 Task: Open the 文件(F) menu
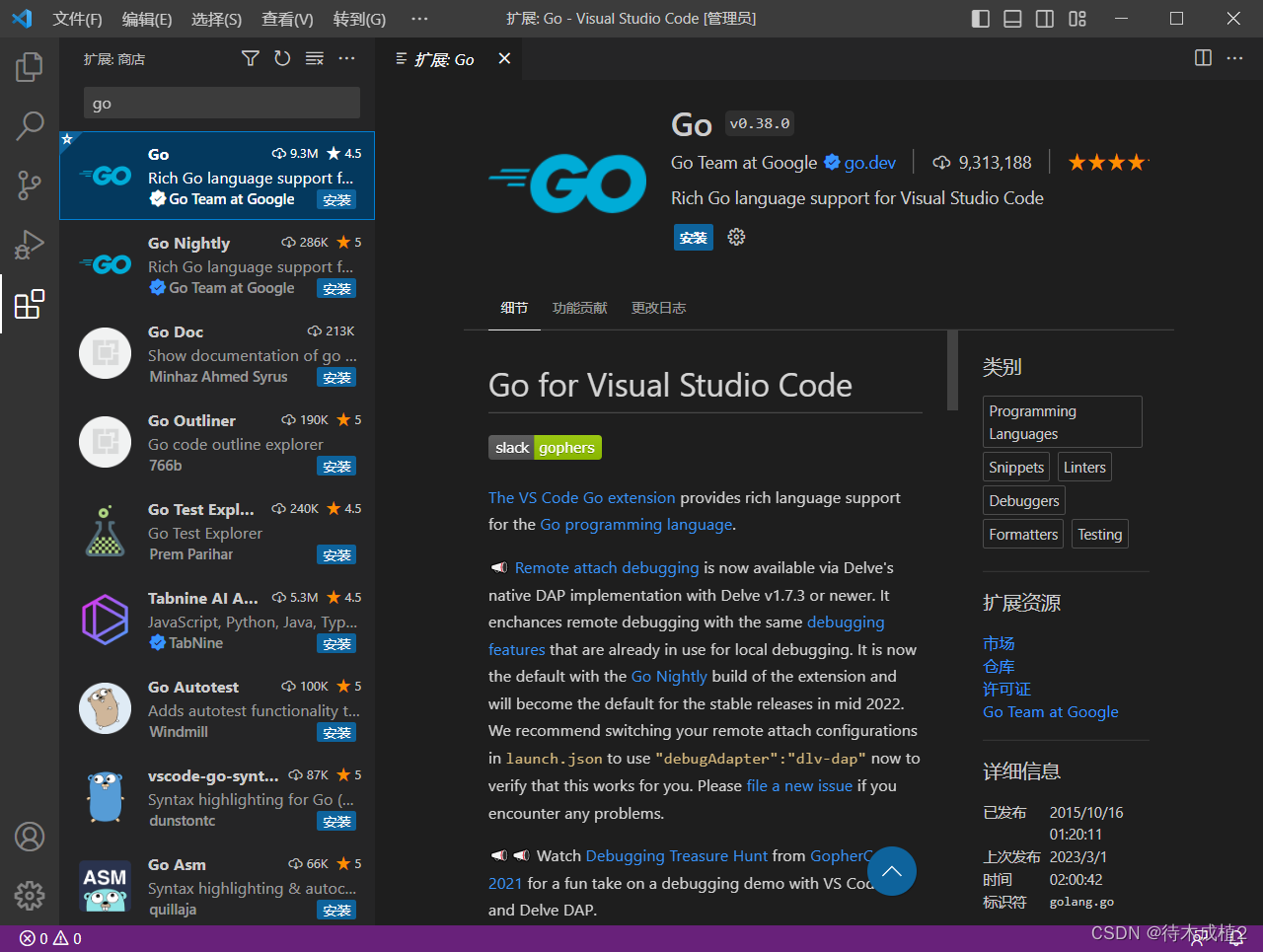coord(77,19)
